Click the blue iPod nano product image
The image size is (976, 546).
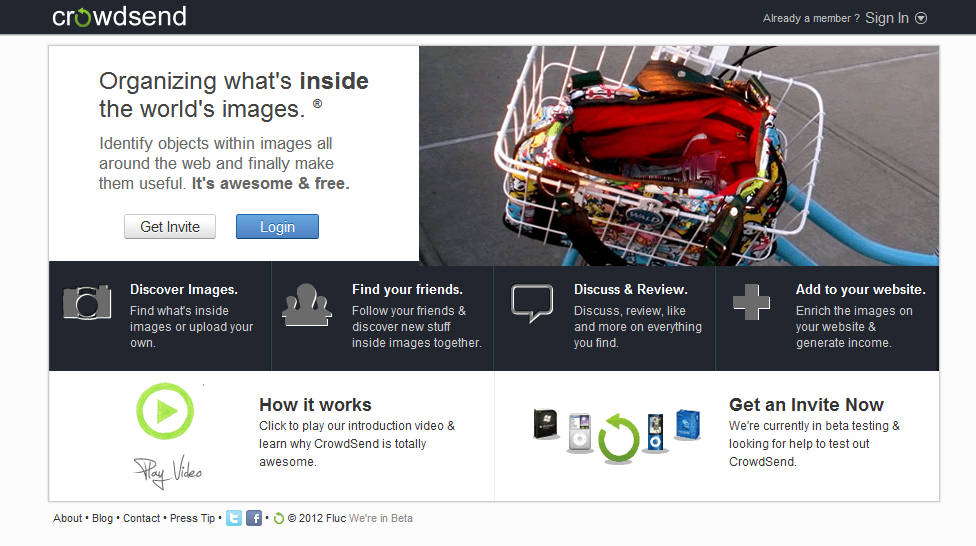[x=655, y=432]
